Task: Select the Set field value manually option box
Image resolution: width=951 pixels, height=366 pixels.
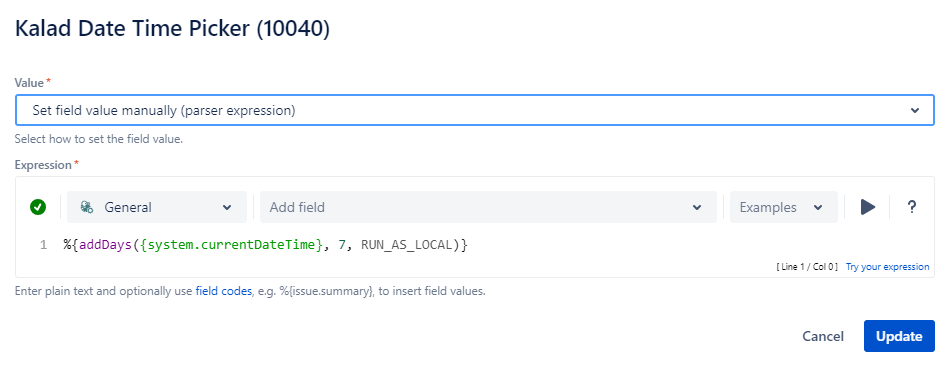Action: [x=474, y=110]
